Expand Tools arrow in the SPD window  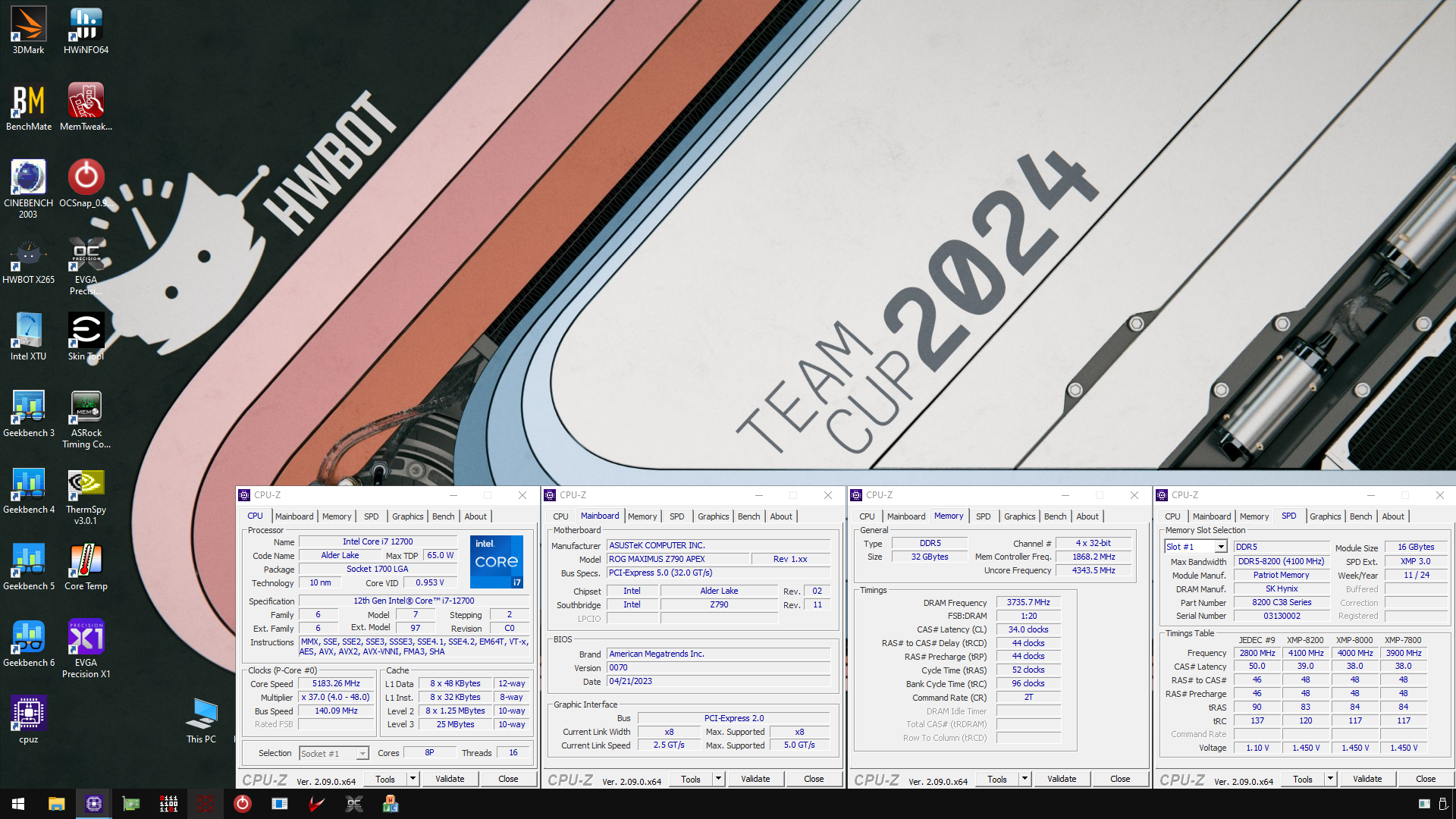(1330, 779)
